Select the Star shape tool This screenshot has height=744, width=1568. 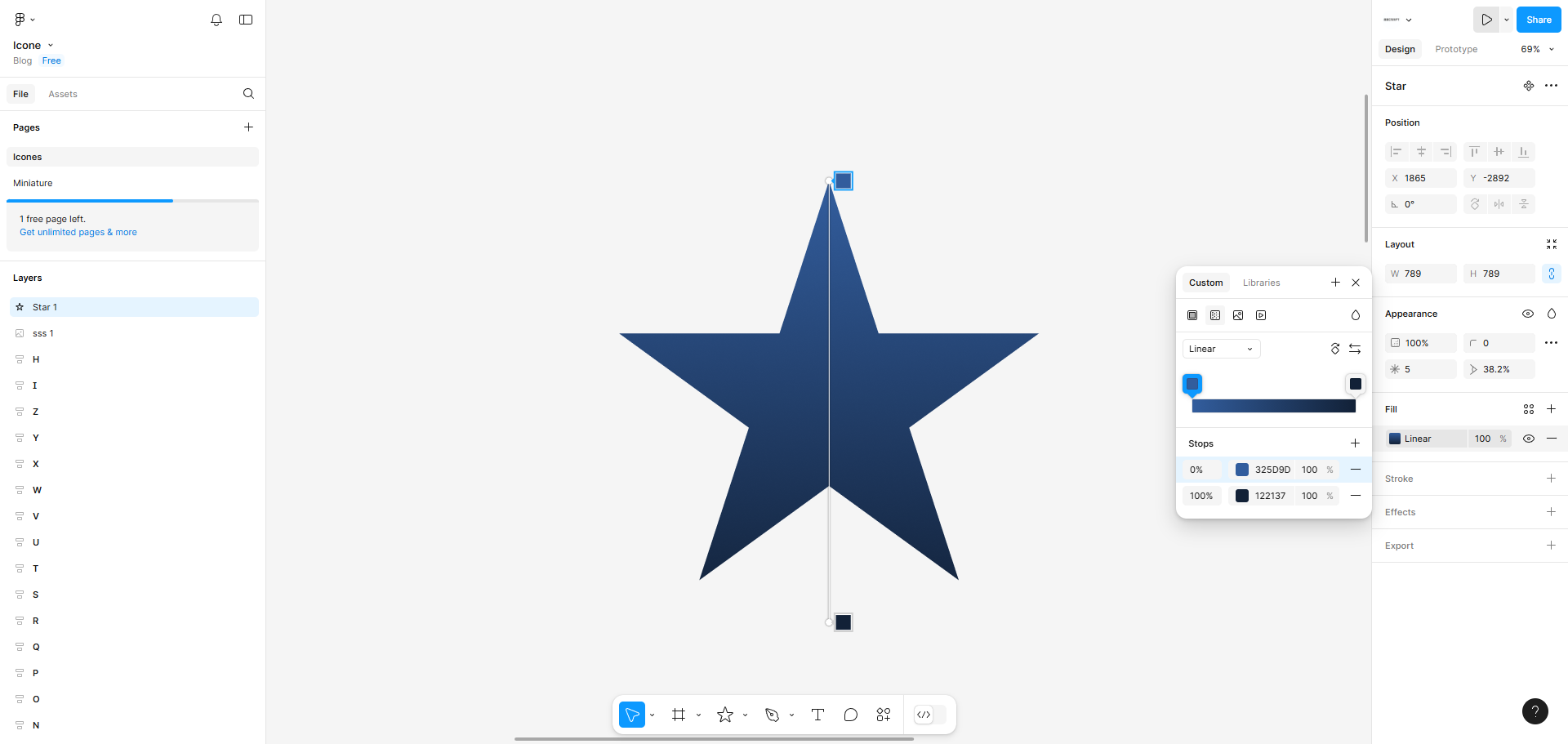[x=725, y=715]
